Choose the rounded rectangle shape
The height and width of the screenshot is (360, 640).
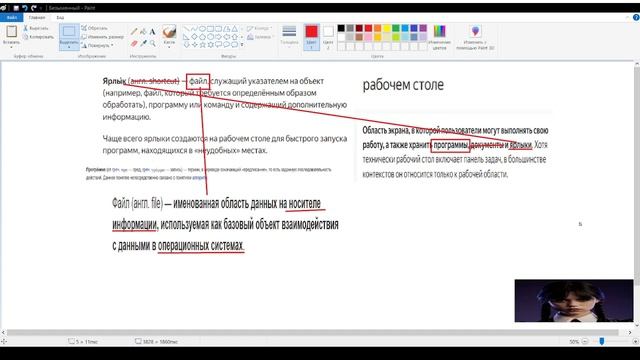218,29
